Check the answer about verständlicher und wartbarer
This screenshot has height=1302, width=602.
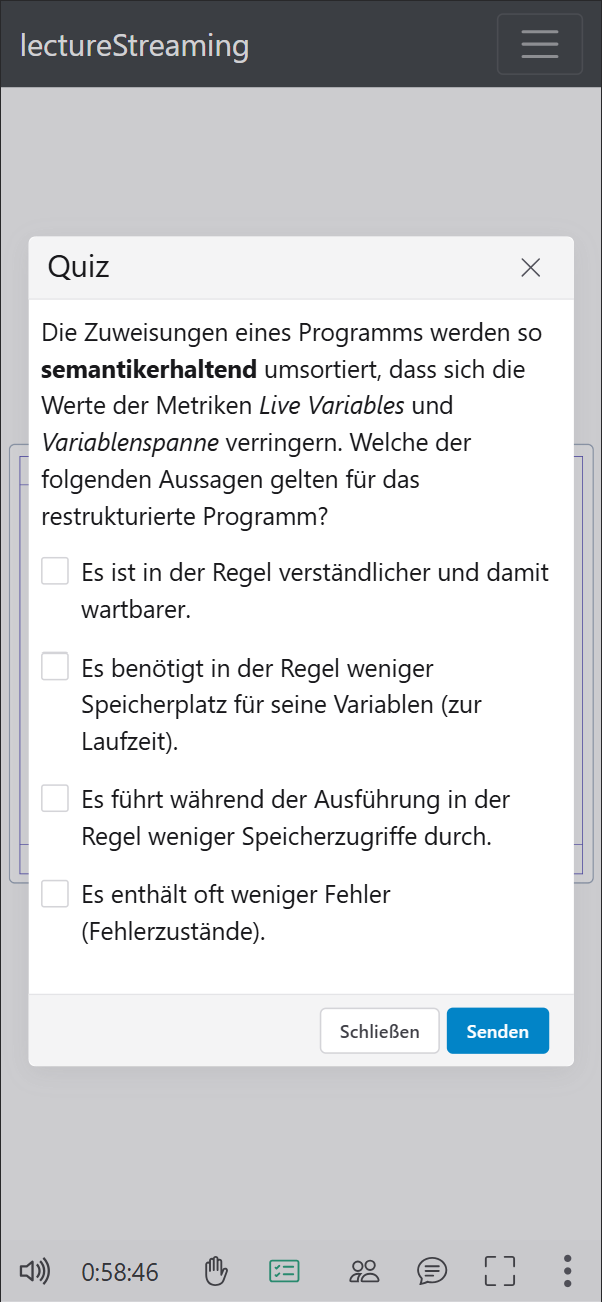[55, 570]
